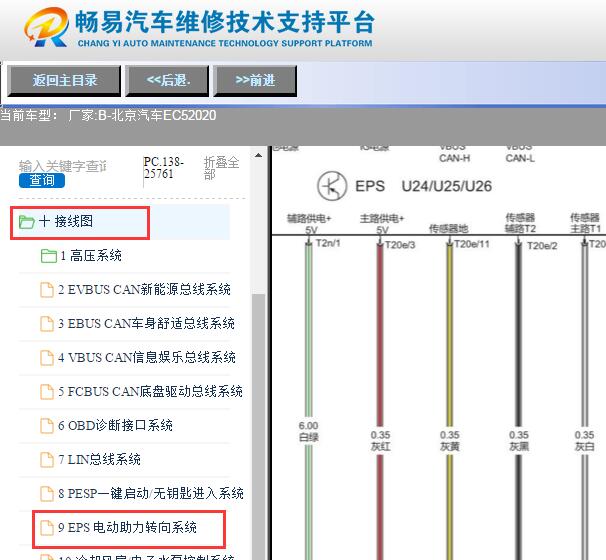This screenshot has width=606, height=560.
Task: Go forward with the >>前进 button
Action: pyautogui.click(x=255, y=80)
